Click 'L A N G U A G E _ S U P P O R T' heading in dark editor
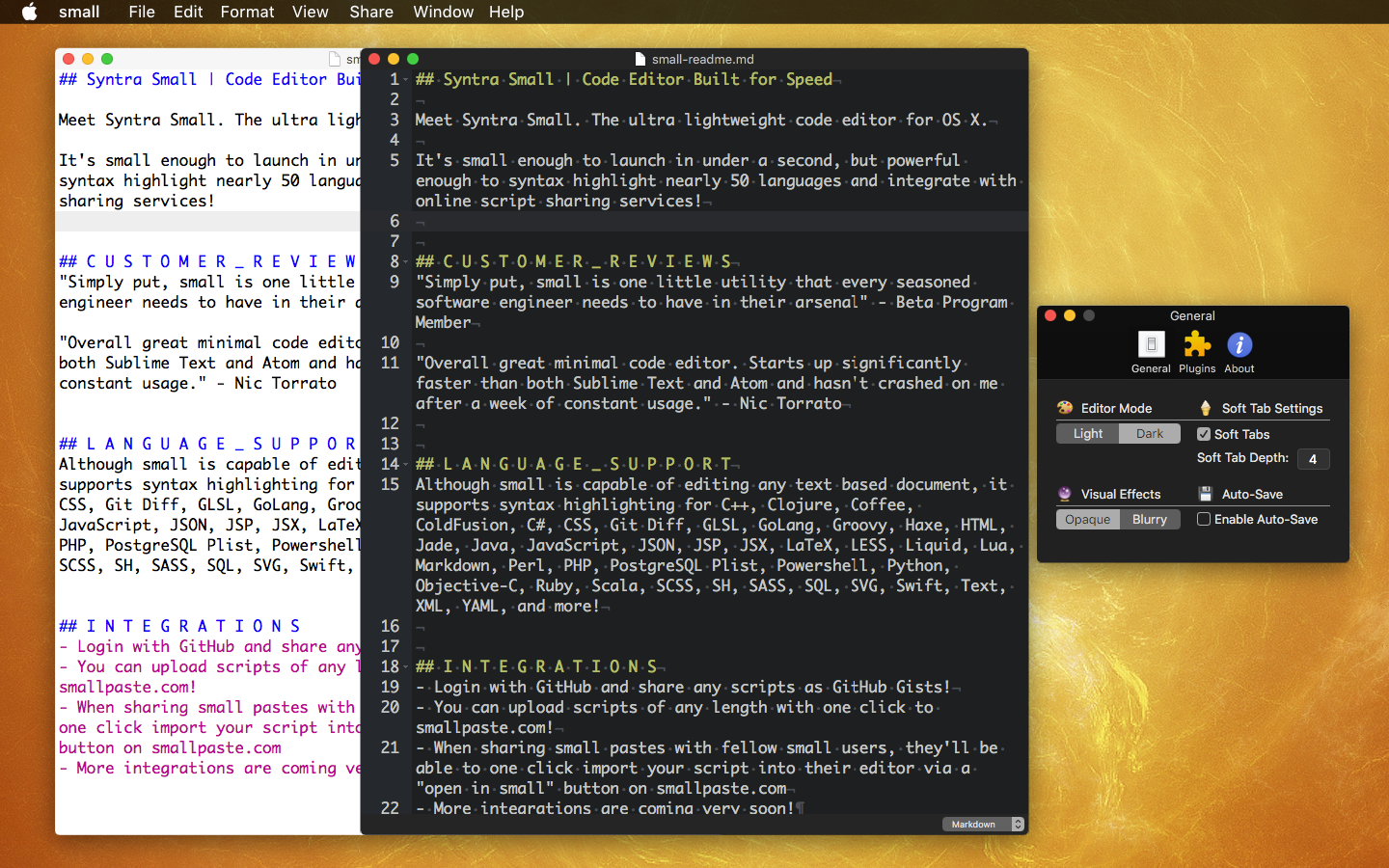This screenshot has width=1389, height=868. [x=587, y=464]
